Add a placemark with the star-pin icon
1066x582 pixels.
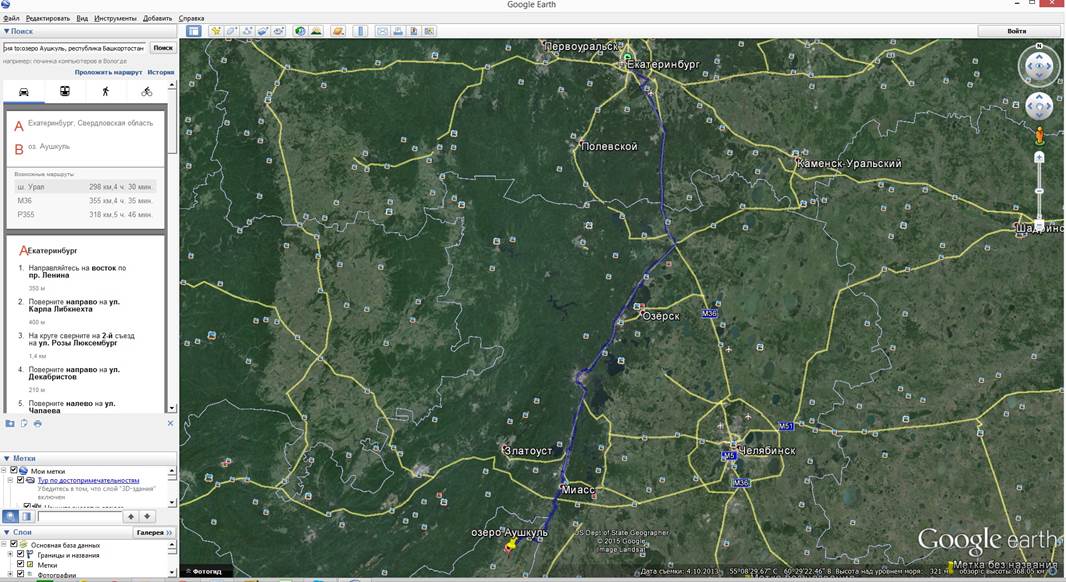(216, 31)
